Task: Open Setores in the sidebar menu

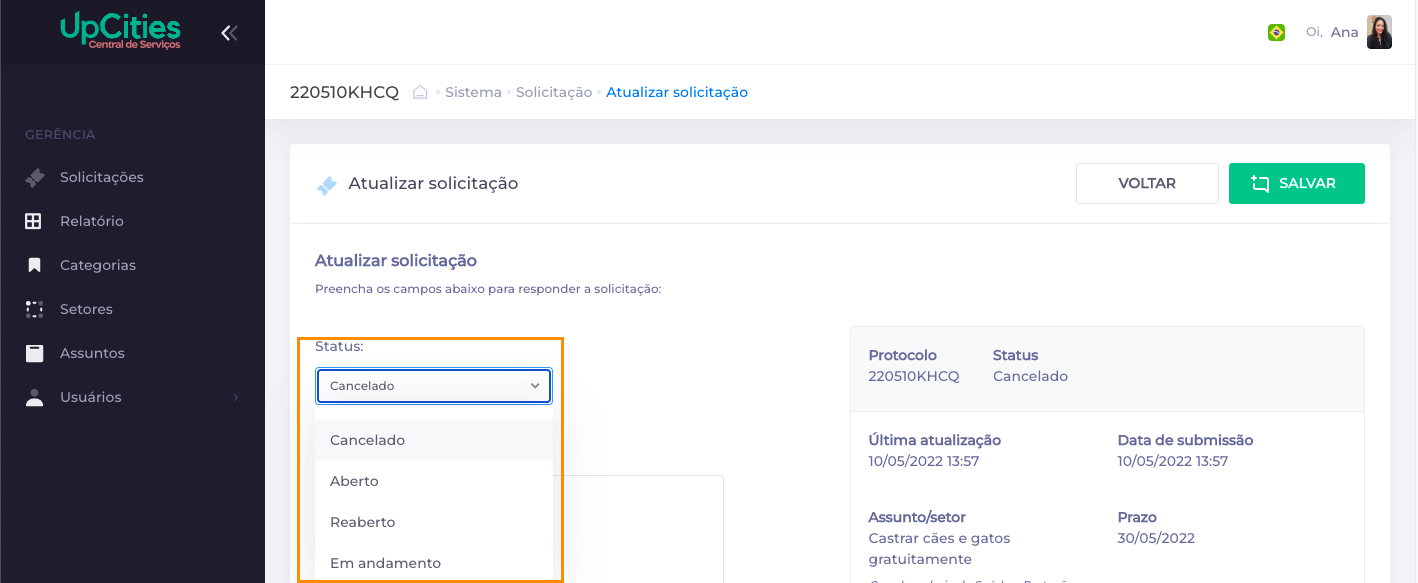Action: 86,309
